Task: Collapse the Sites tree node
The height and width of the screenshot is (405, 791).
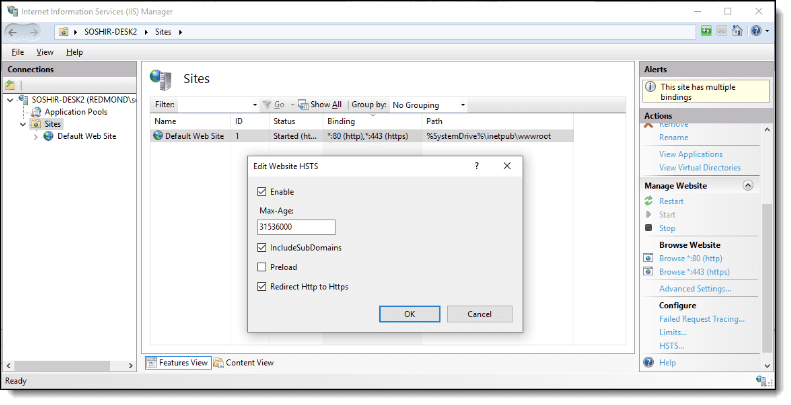Action: tap(23, 124)
